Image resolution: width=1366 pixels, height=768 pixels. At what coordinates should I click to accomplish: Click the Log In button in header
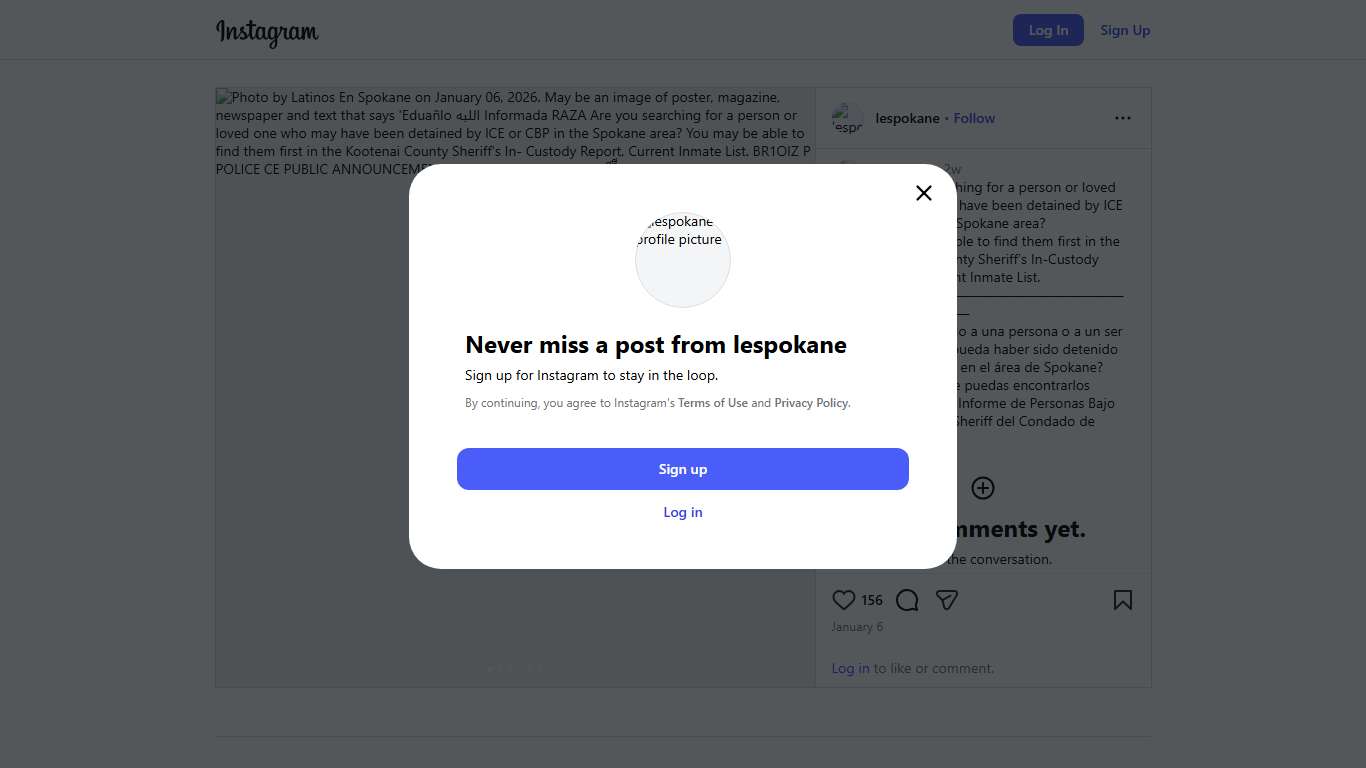tap(1048, 30)
